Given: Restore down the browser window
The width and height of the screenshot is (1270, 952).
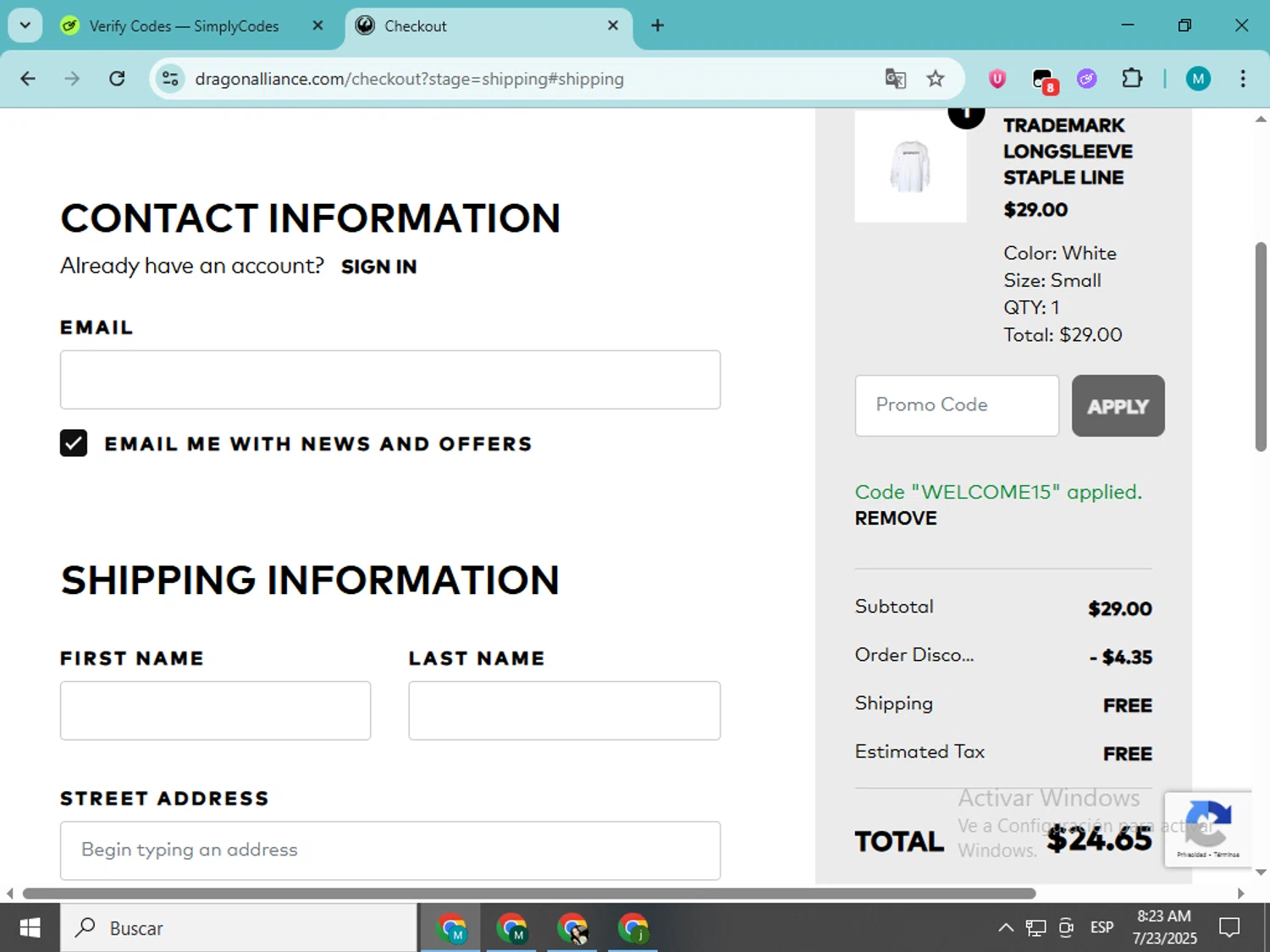Looking at the screenshot, I should point(1184,25).
